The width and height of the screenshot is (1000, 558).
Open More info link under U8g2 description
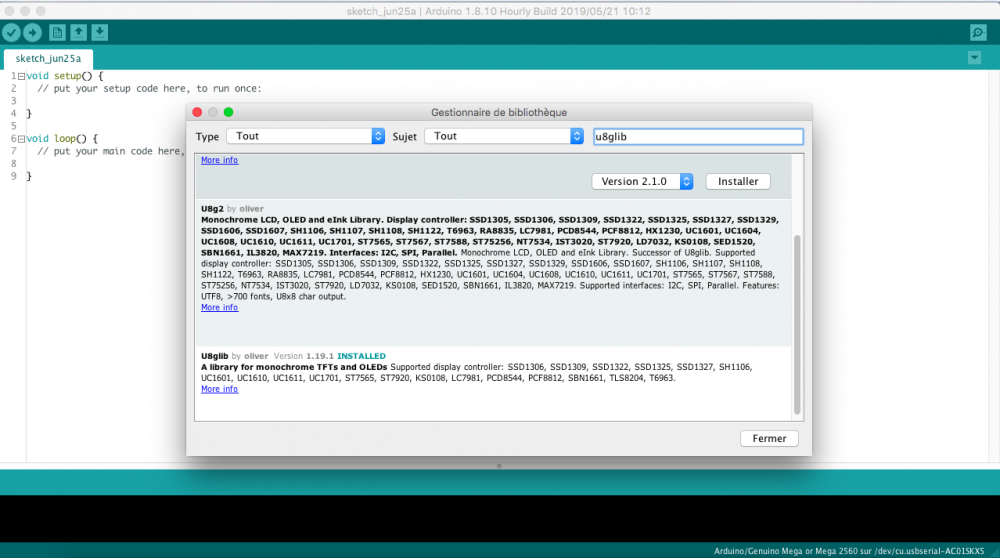coord(219,307)
